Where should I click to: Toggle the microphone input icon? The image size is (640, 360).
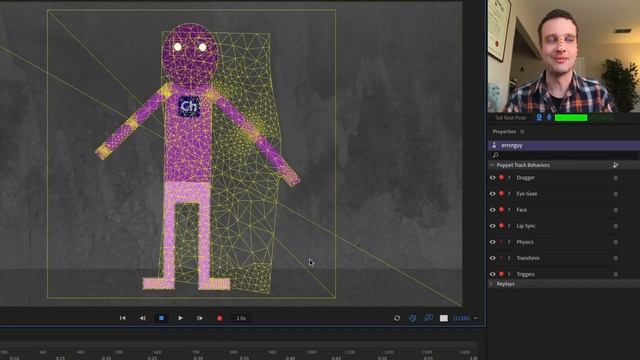549,118
